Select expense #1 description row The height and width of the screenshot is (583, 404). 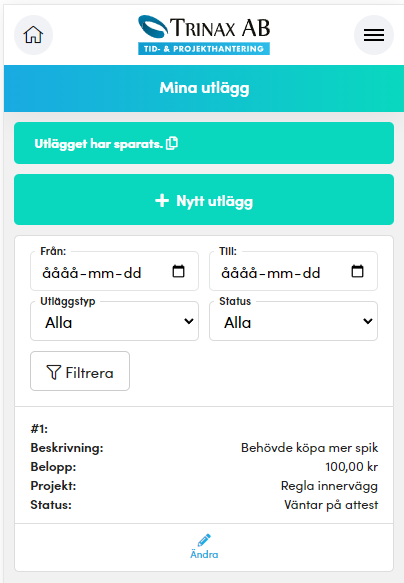(x=204, y=448)
